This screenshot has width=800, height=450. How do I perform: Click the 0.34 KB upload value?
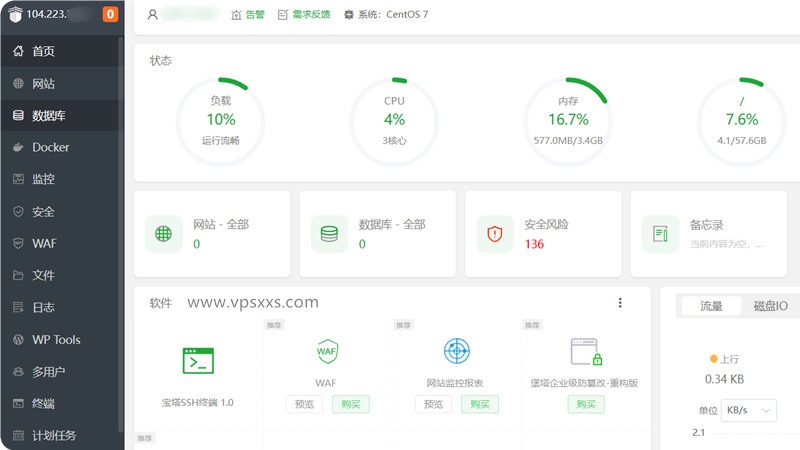pyautogui.click(x=724, y=379)
